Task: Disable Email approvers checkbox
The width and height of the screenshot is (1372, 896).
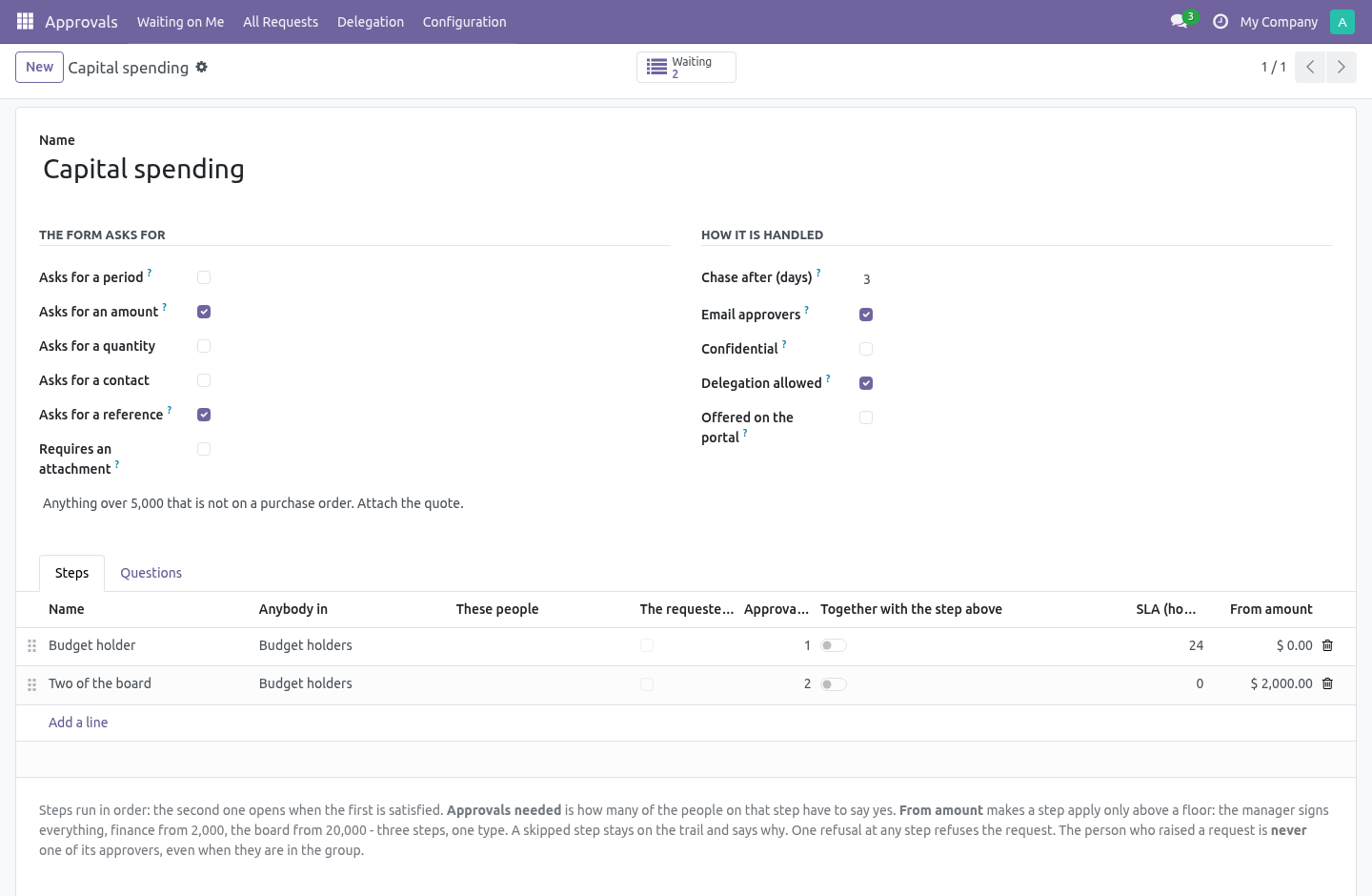Action: (866, 315)
